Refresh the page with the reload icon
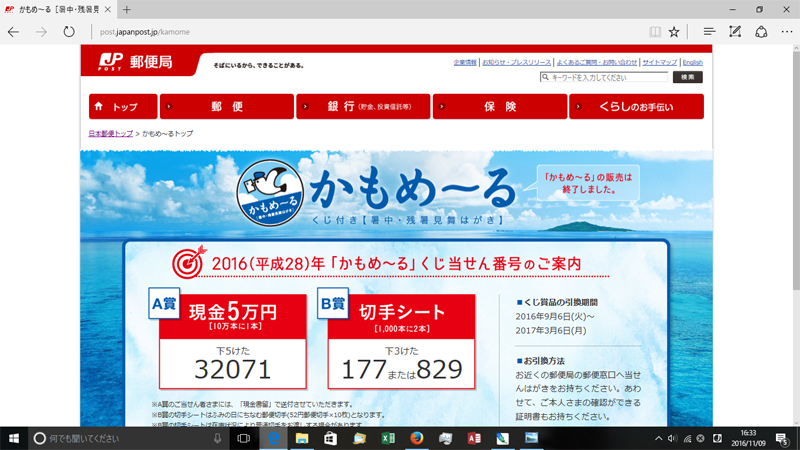The height and width of the screenshot is (450, 800). [x=68, y=32]
